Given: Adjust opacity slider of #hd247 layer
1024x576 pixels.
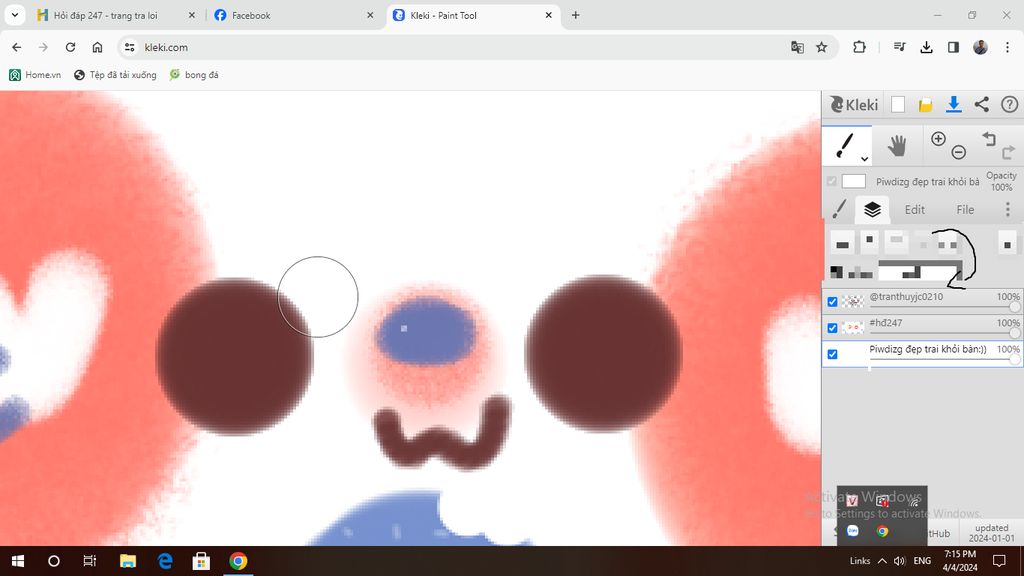Looking at the screenshot, I should click(x=944, y=332).
